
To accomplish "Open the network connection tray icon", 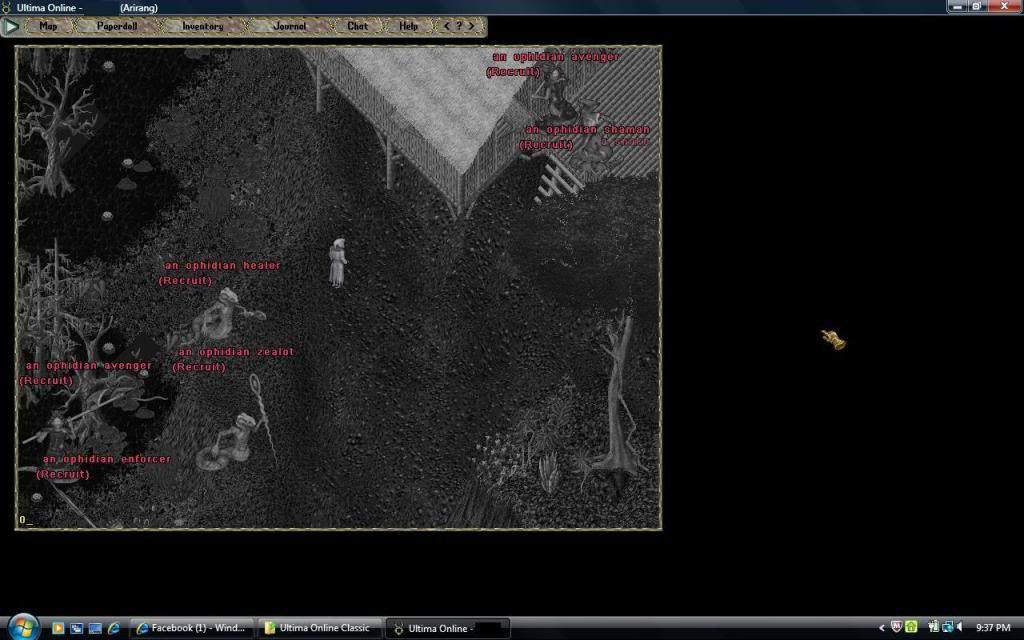I will [948, 628].
